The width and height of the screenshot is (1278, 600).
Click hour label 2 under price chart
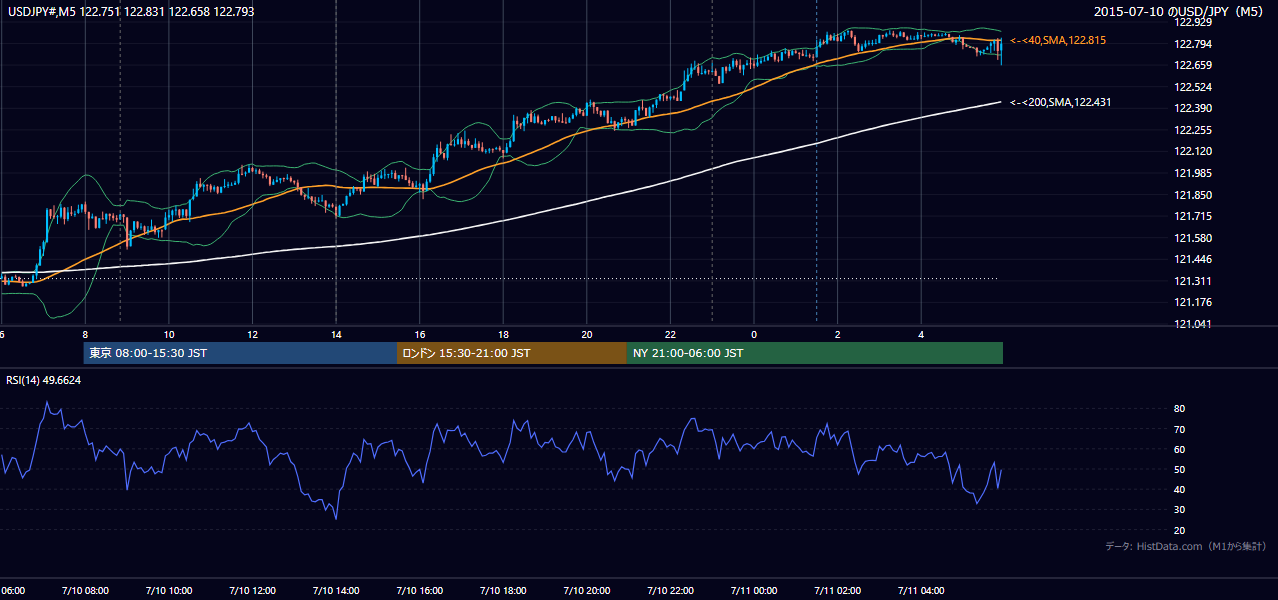pos(838,334)
